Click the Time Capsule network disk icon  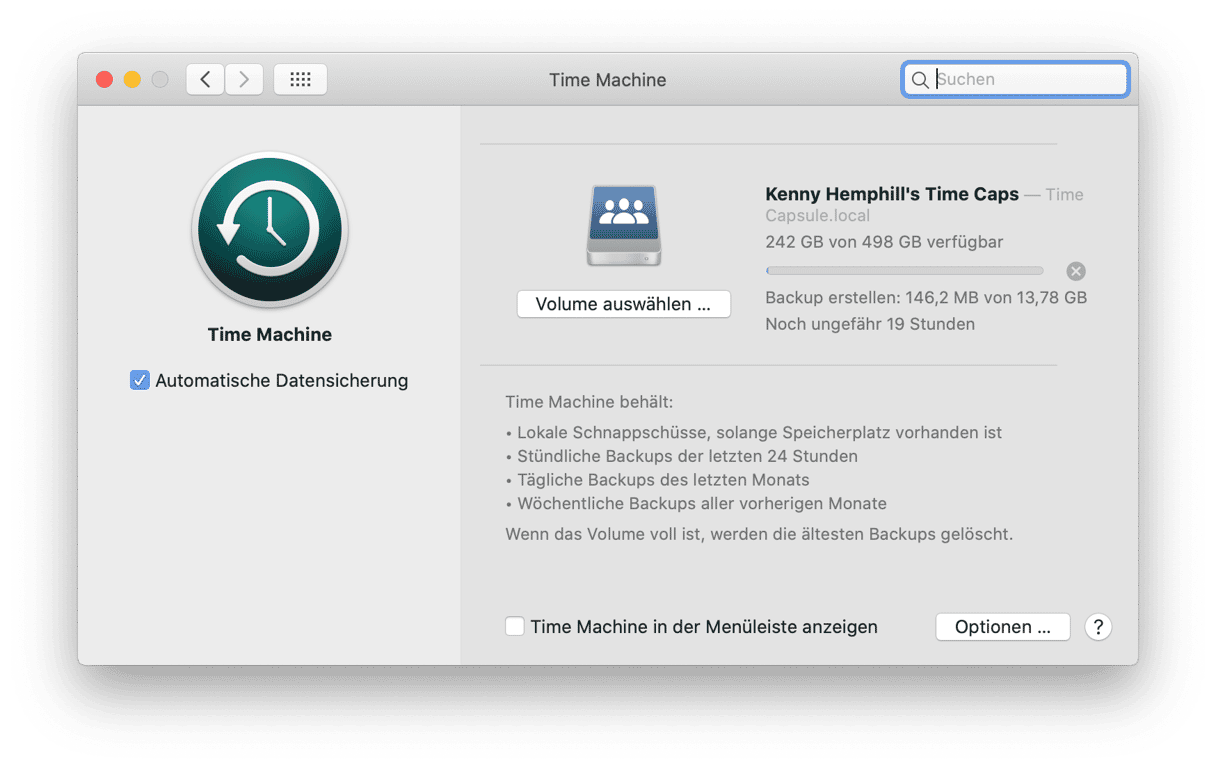pyautogui.click(x=624, y=225)
